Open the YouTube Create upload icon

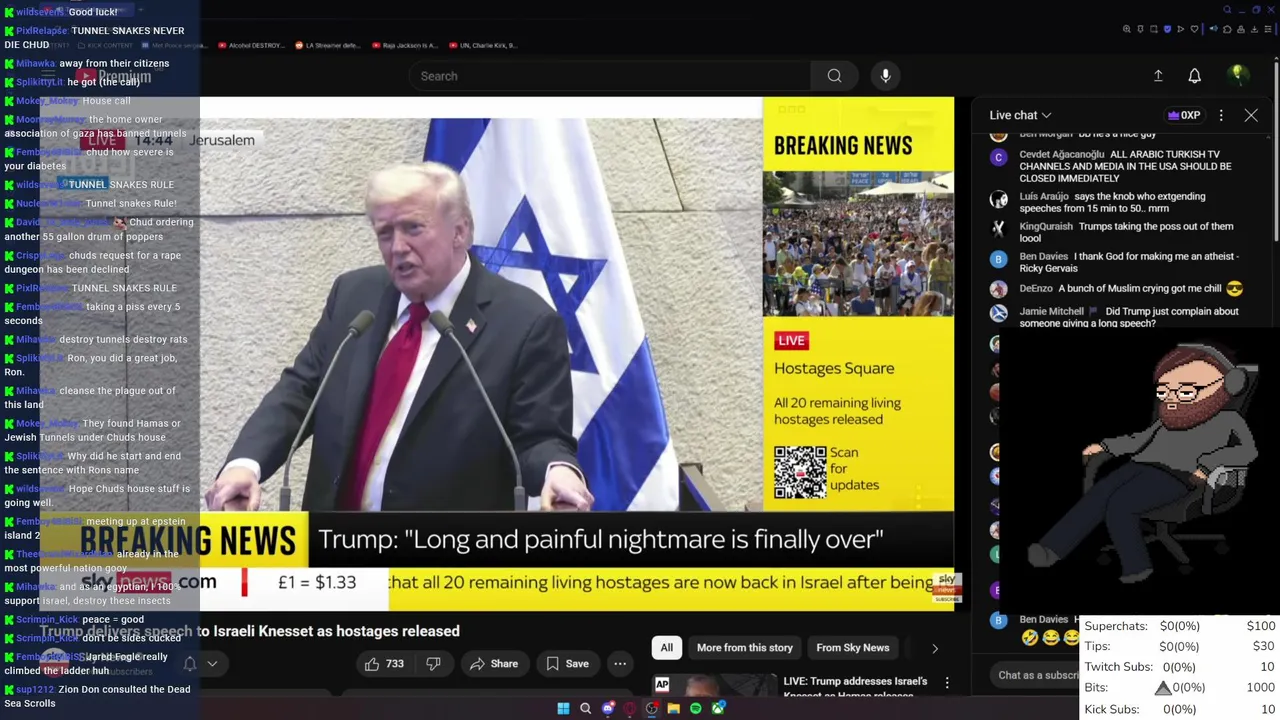[x=1158, y=76]
